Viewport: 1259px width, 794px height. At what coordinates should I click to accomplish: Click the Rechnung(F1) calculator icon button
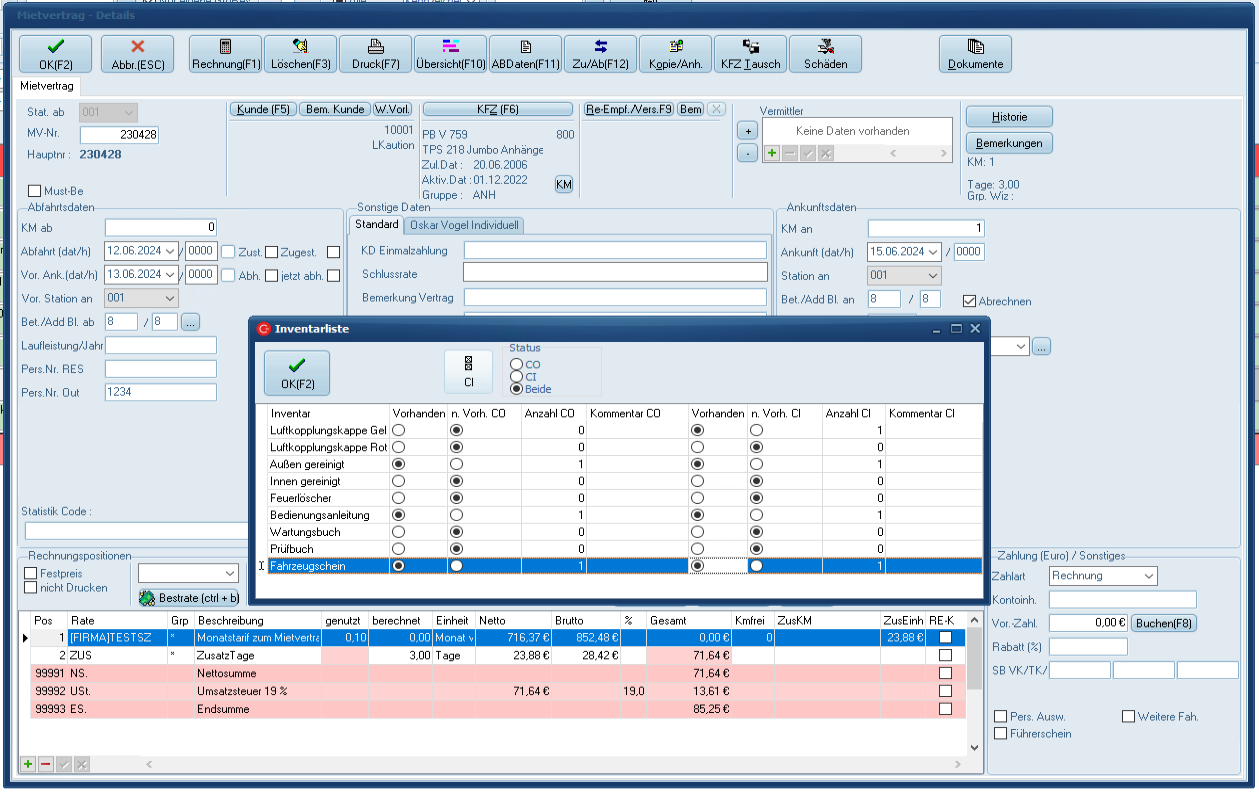click(x=225, y=47)
